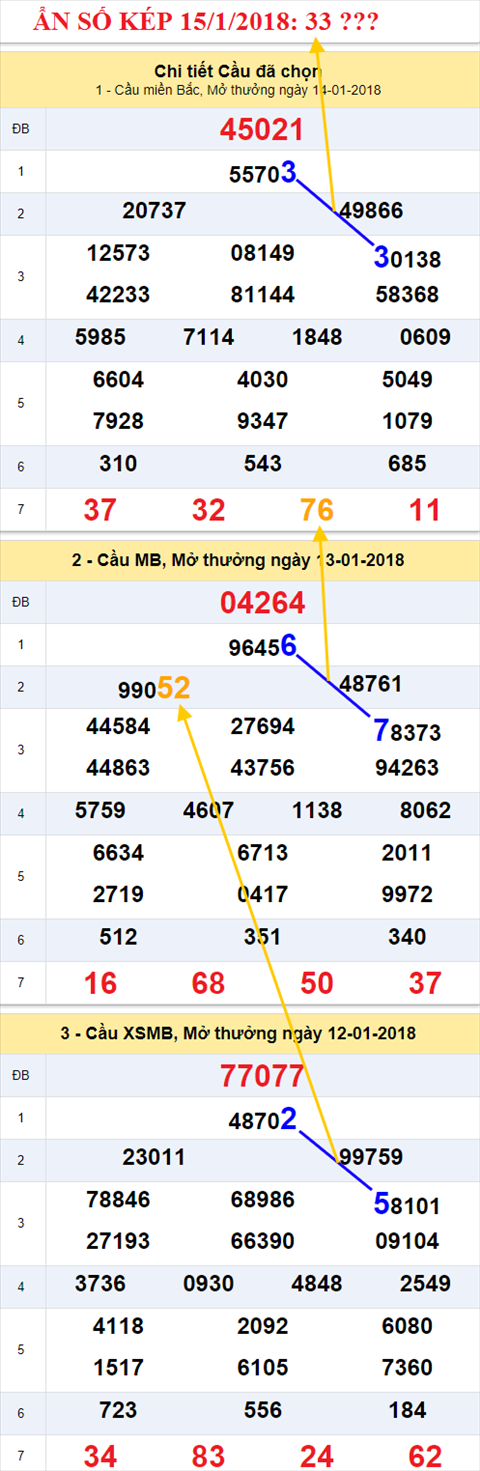Select fourth prize number 5759
Image resolution: width=480 pixels, height=1471 pixels.
click(x=100, y=811)
